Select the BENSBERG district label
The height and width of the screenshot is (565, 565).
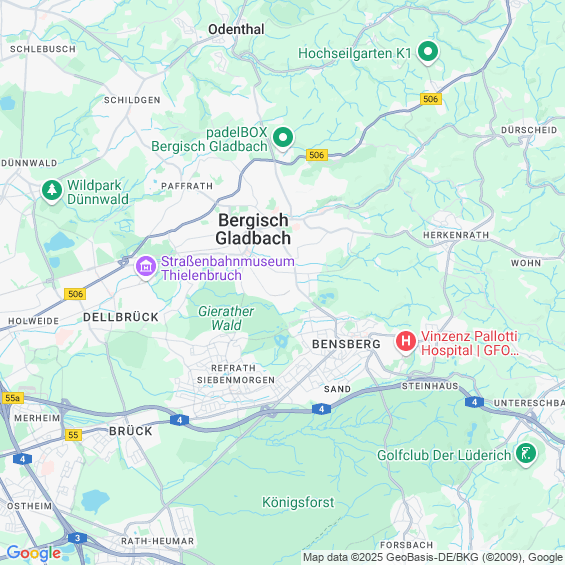coord(346,344)
